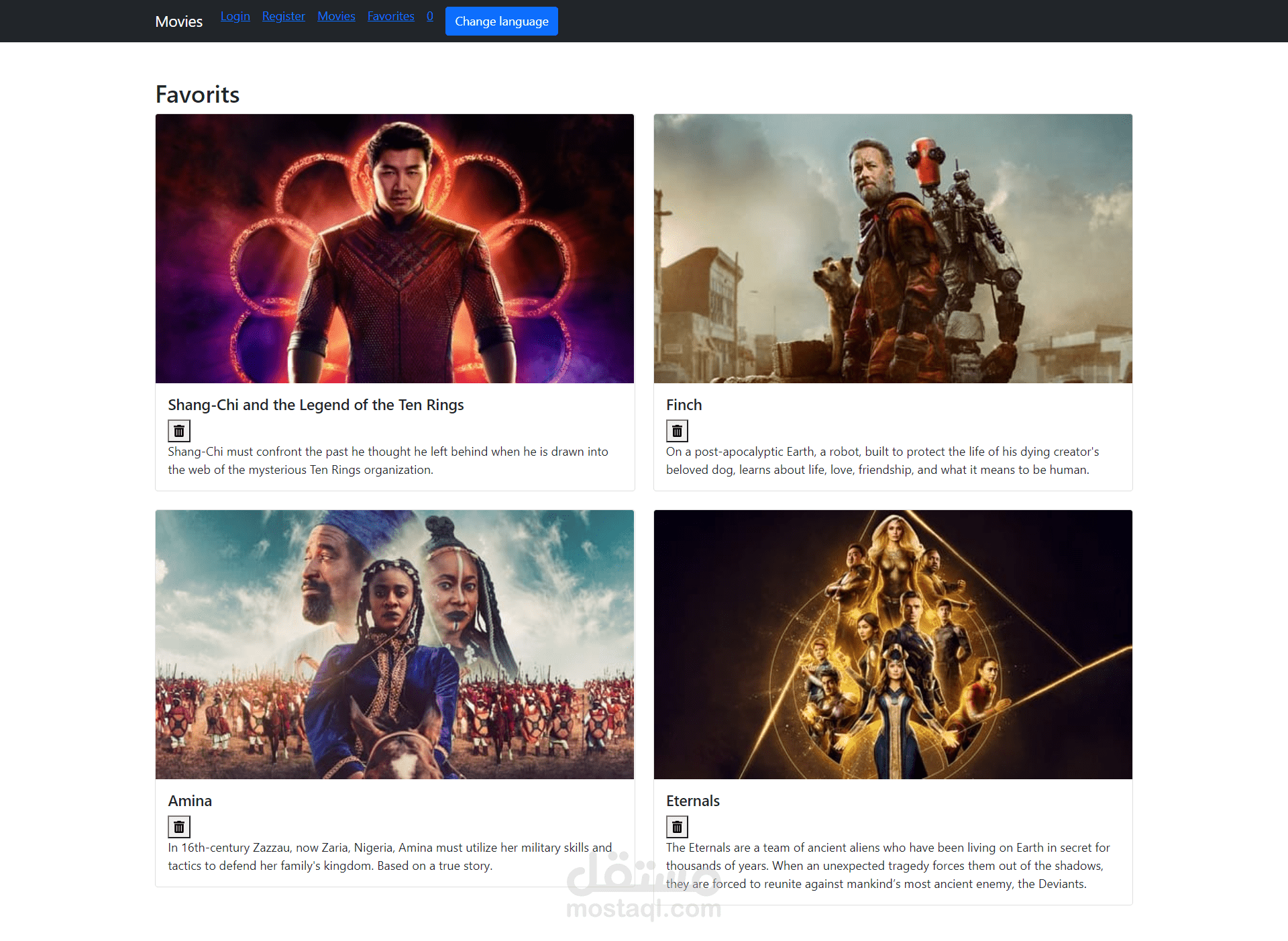Go to Movies page via nav link

pyautogui.click(x=336, y=16)
